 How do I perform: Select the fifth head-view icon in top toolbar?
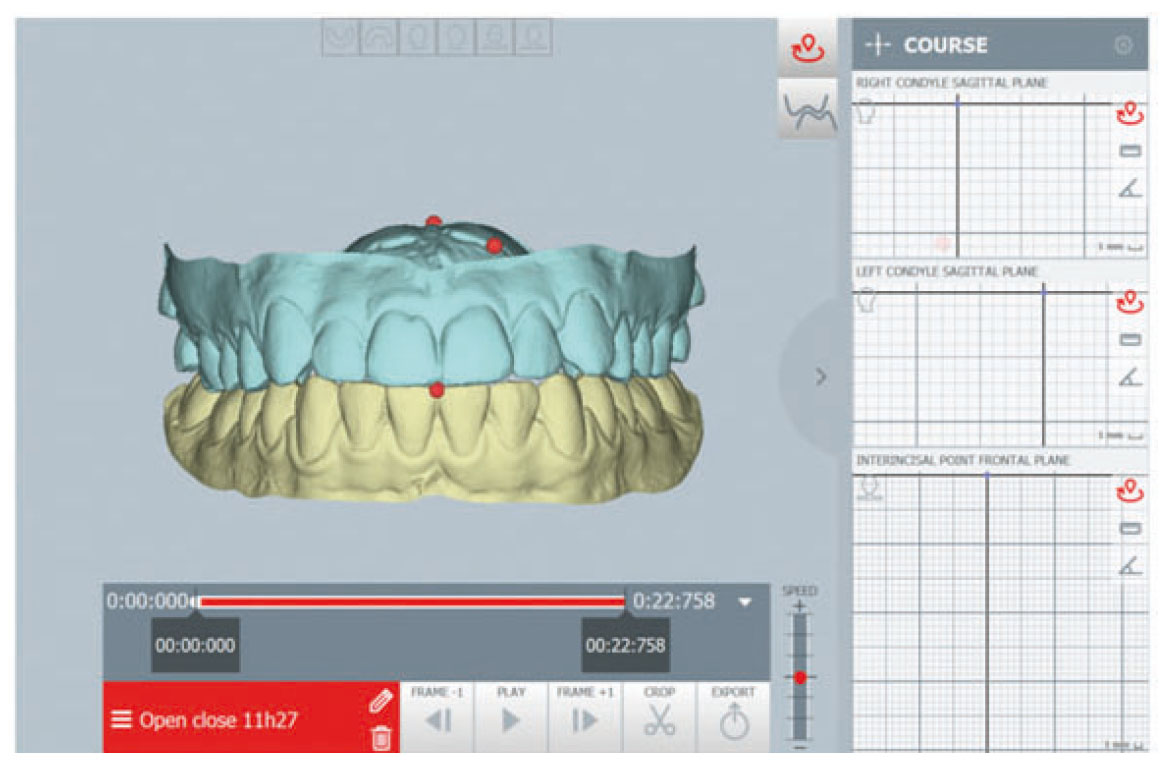495,36
